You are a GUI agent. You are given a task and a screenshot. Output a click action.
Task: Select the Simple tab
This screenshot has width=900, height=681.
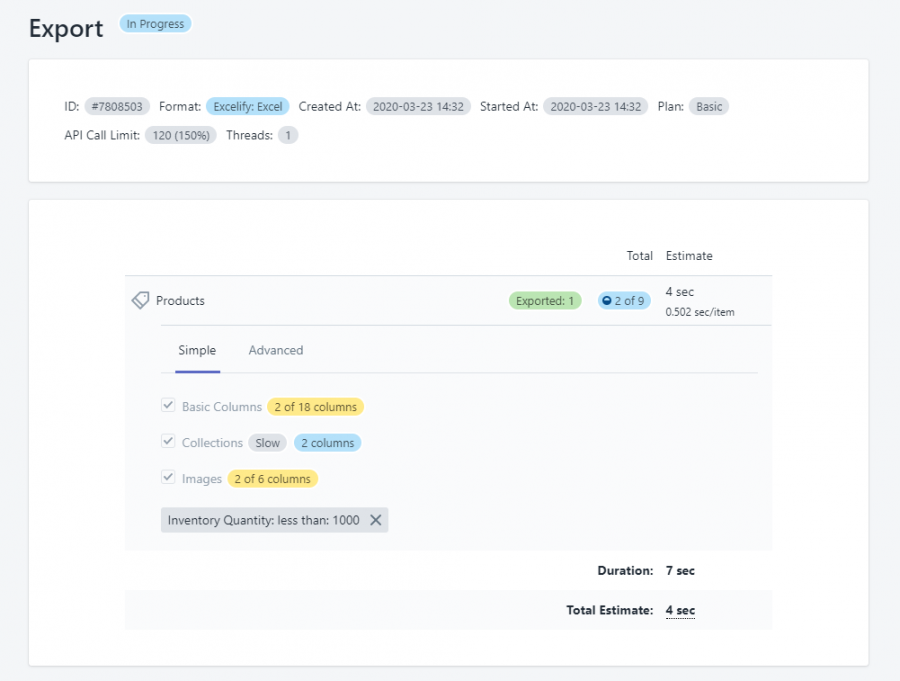point(197,350)
